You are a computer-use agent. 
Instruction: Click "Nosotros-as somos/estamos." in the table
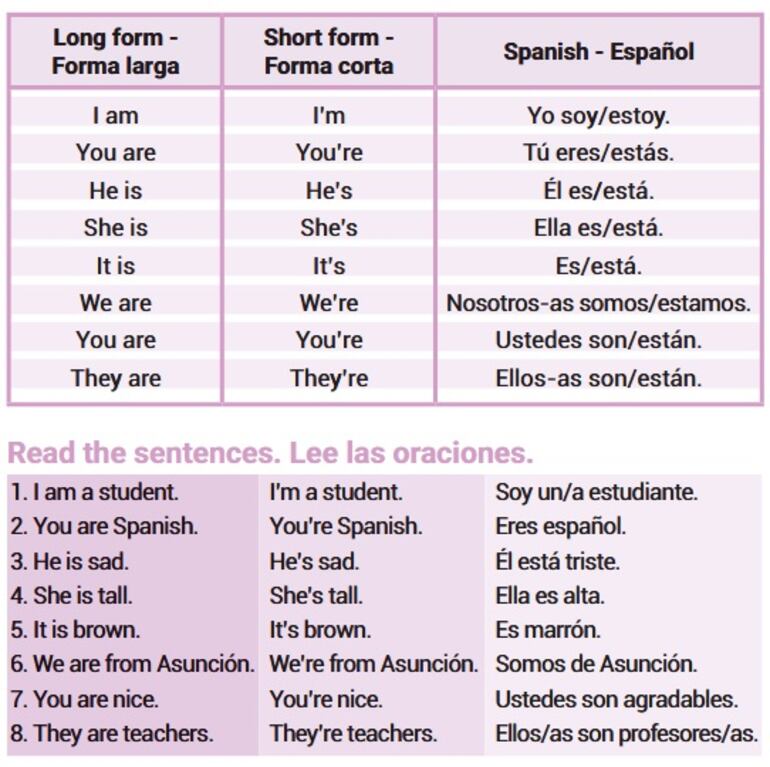click(x=598, y=303)
